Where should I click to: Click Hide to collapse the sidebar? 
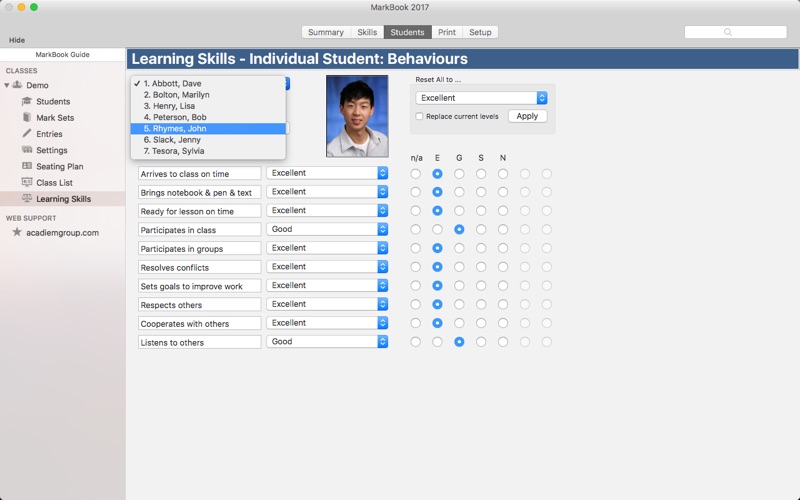point(17,40)
